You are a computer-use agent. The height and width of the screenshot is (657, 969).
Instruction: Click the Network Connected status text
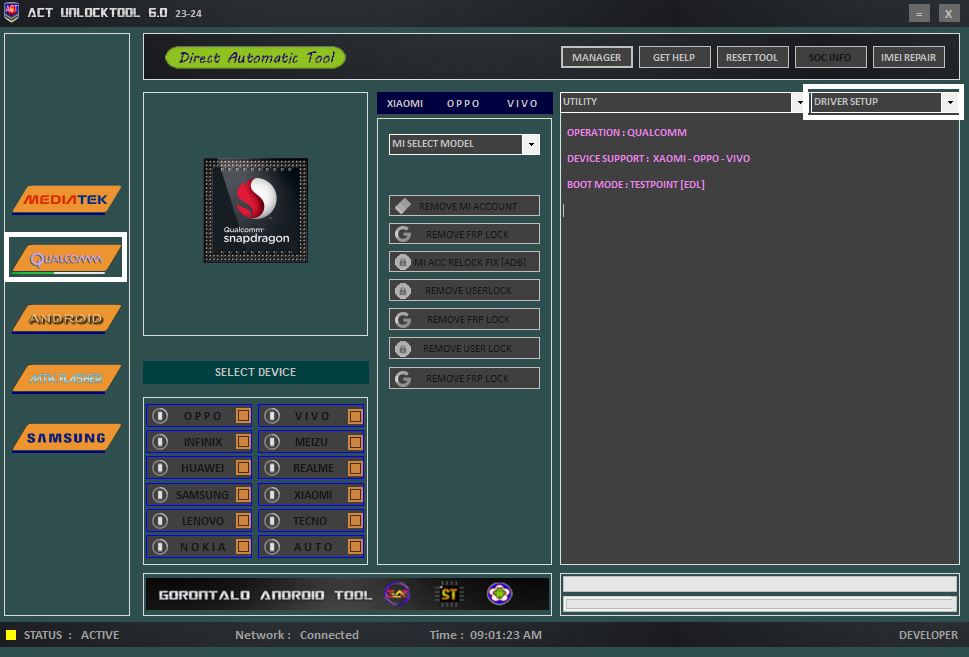tap(297, 635)
